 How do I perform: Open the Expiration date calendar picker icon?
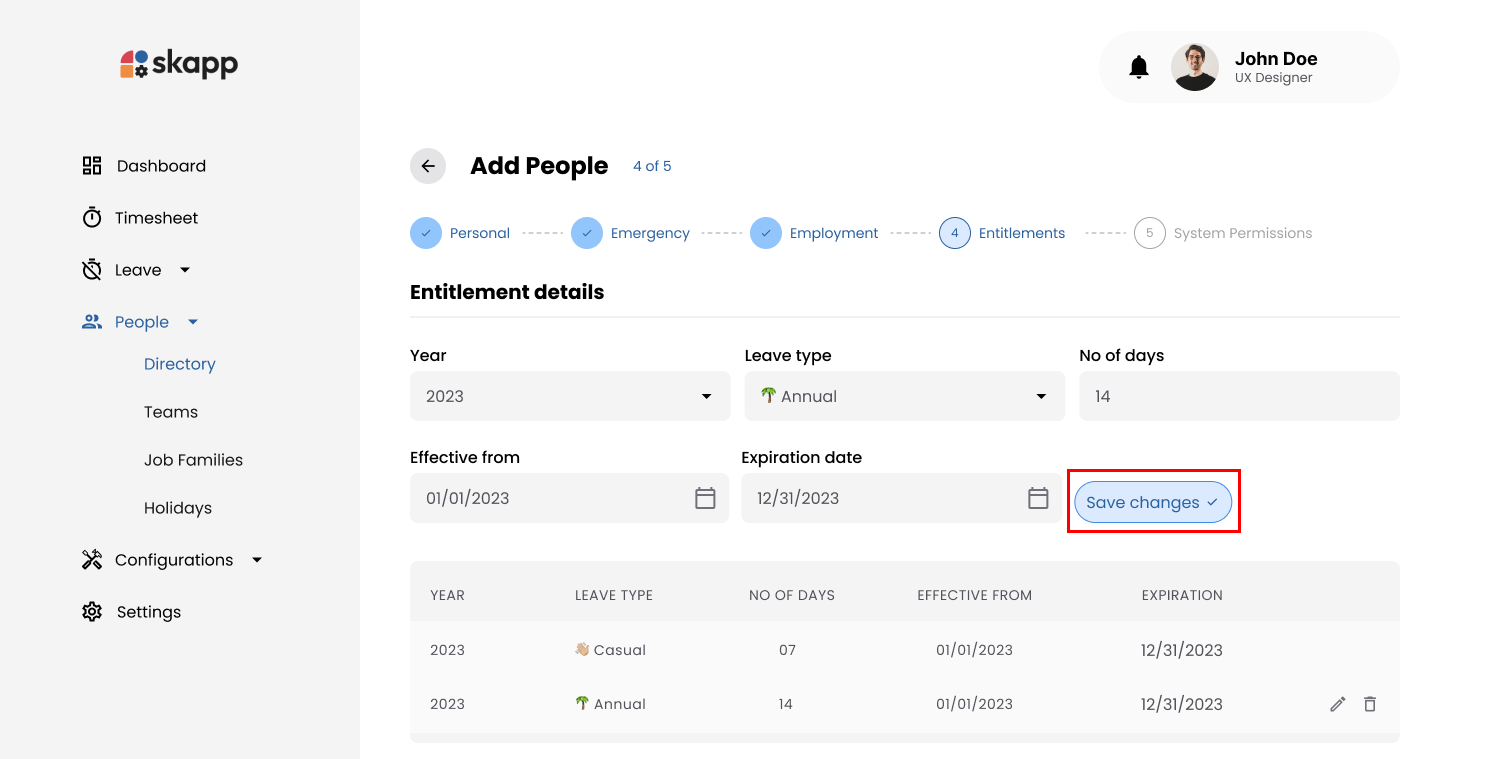(x=1037, y=497)
